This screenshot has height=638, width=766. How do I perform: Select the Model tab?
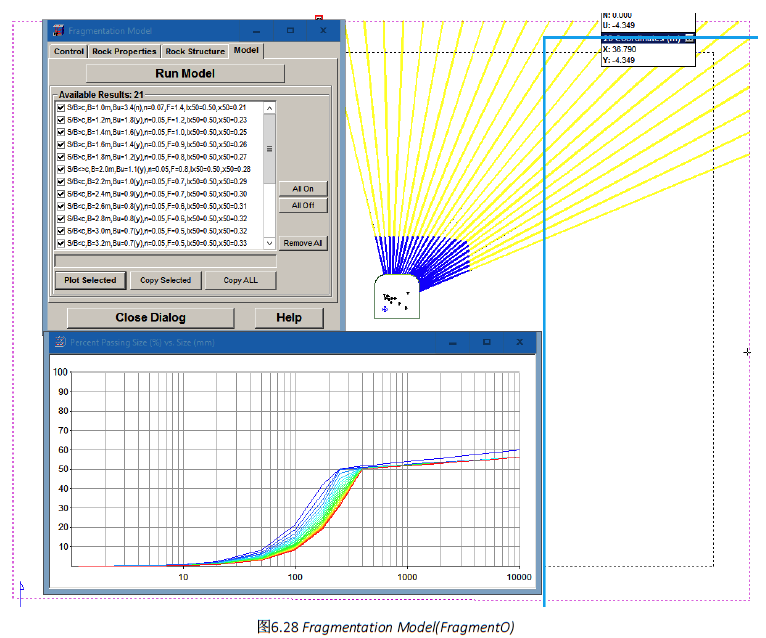[246, 50]
